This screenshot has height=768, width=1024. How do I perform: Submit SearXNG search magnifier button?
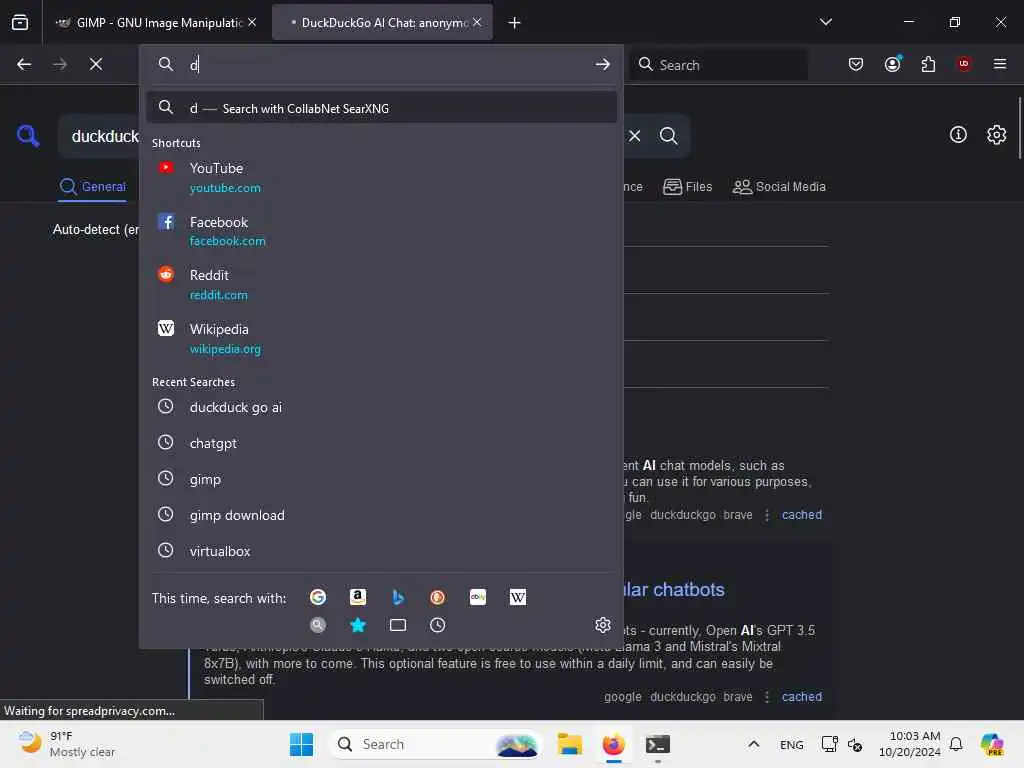tap(668, 136)
